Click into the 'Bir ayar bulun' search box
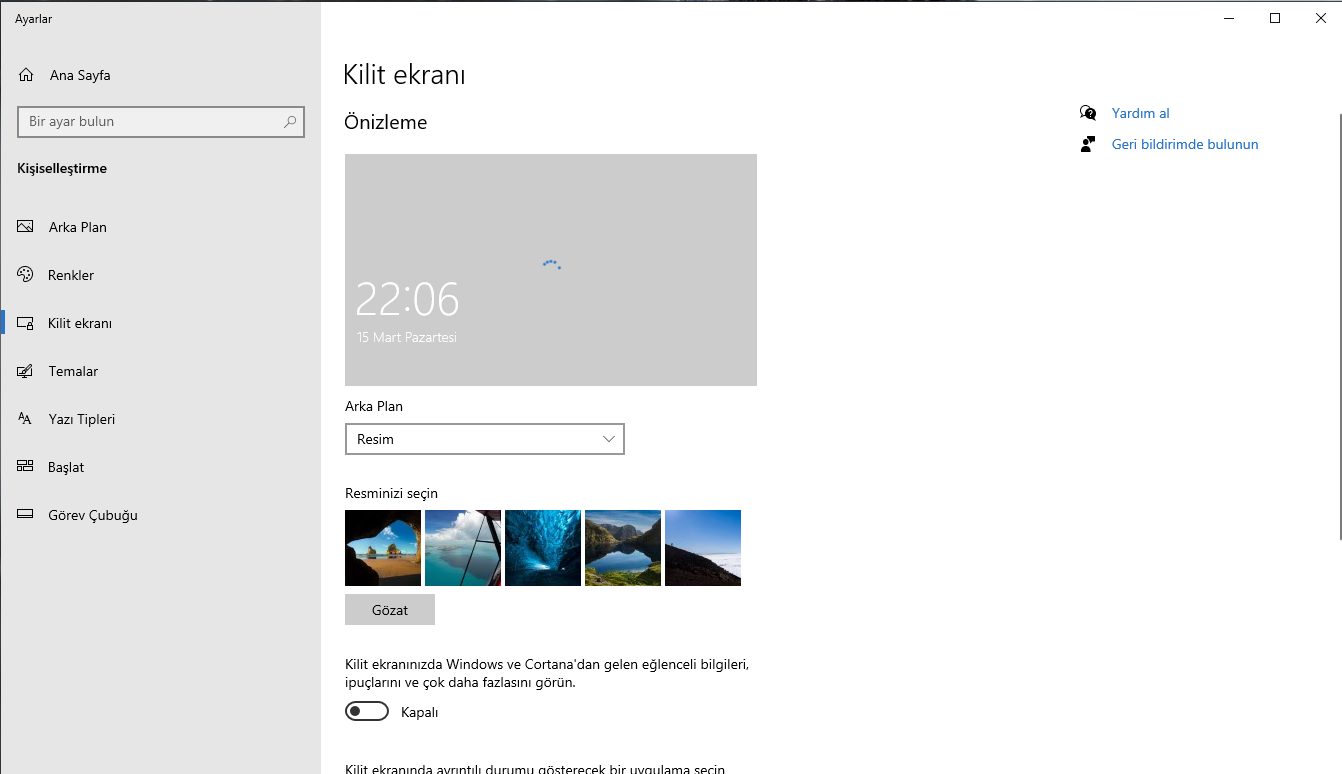The height and width of the screenshot is (774, 1342). point(160,121)
